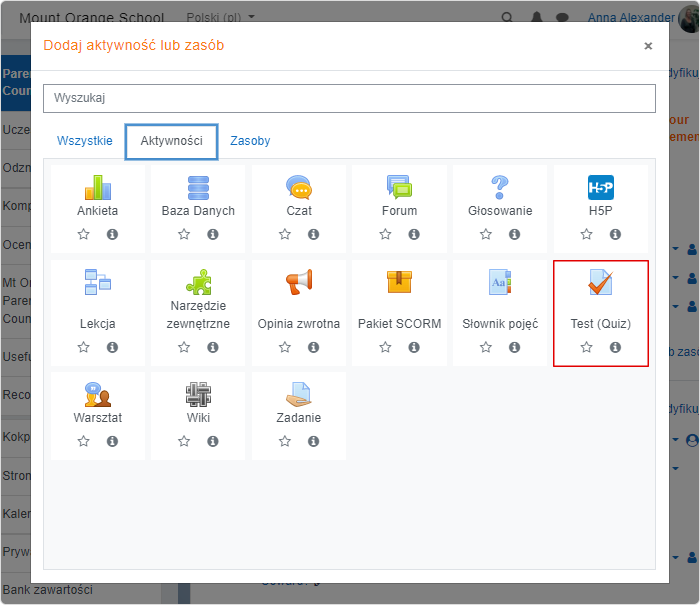Viewport: 700px width, 605px height.
Task: Show info for H5P
Action: [x=615, y=234]
